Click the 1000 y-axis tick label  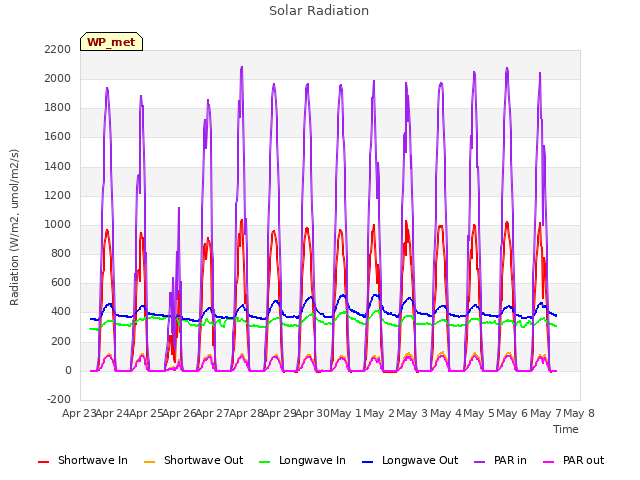[x=58, y=224]
